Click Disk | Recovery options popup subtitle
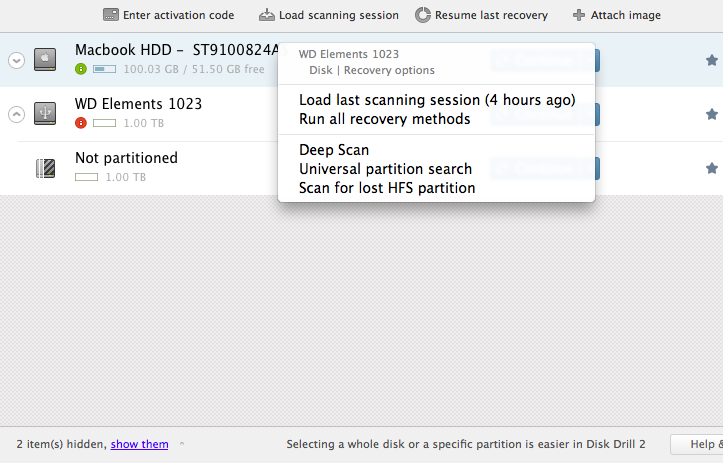The width and height of the screenshot is (723, 463). pyautogui.click(x=372, y=70)
